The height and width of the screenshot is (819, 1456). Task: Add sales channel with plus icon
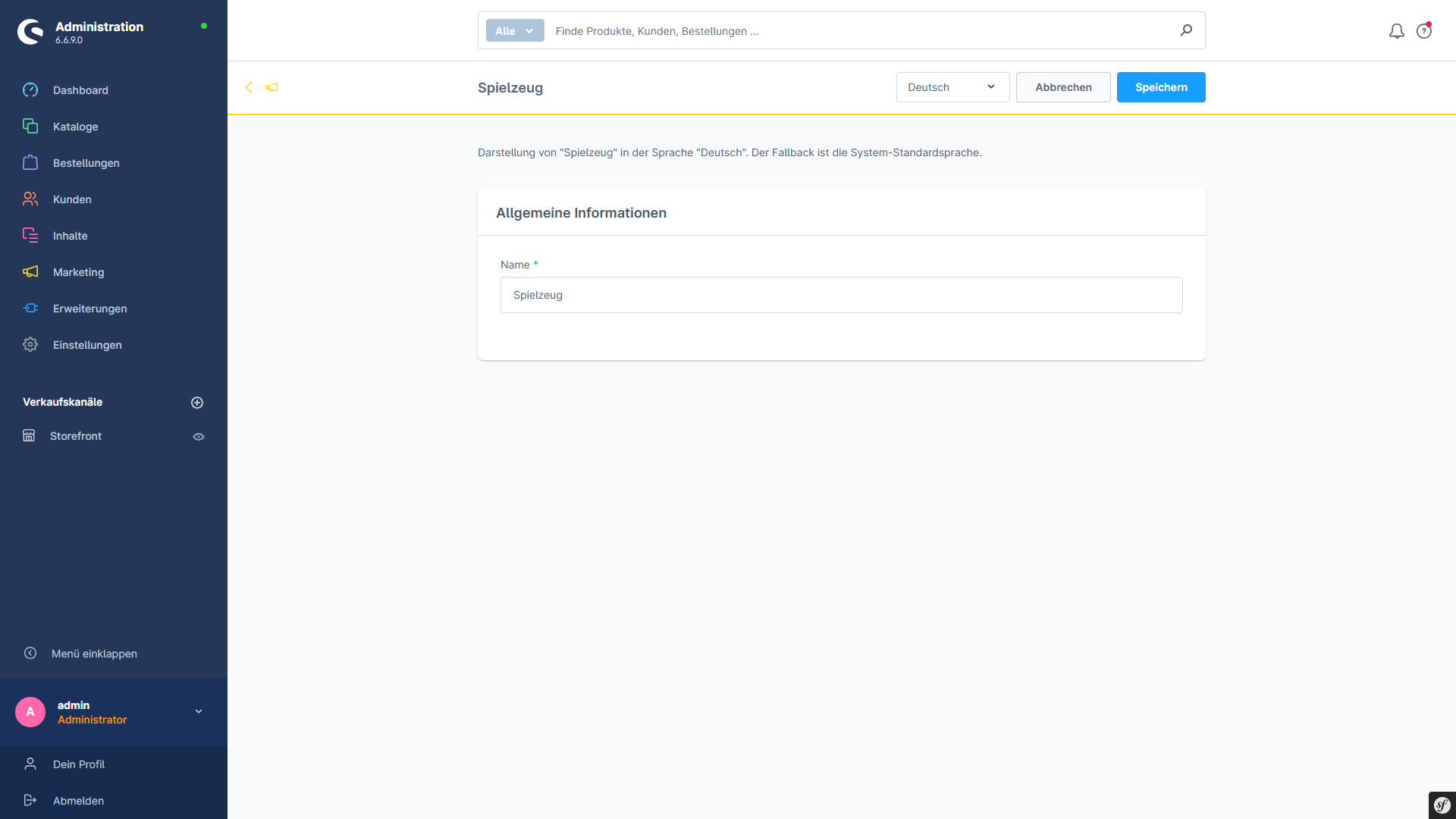pyautogui.click(x=197, y=403)
